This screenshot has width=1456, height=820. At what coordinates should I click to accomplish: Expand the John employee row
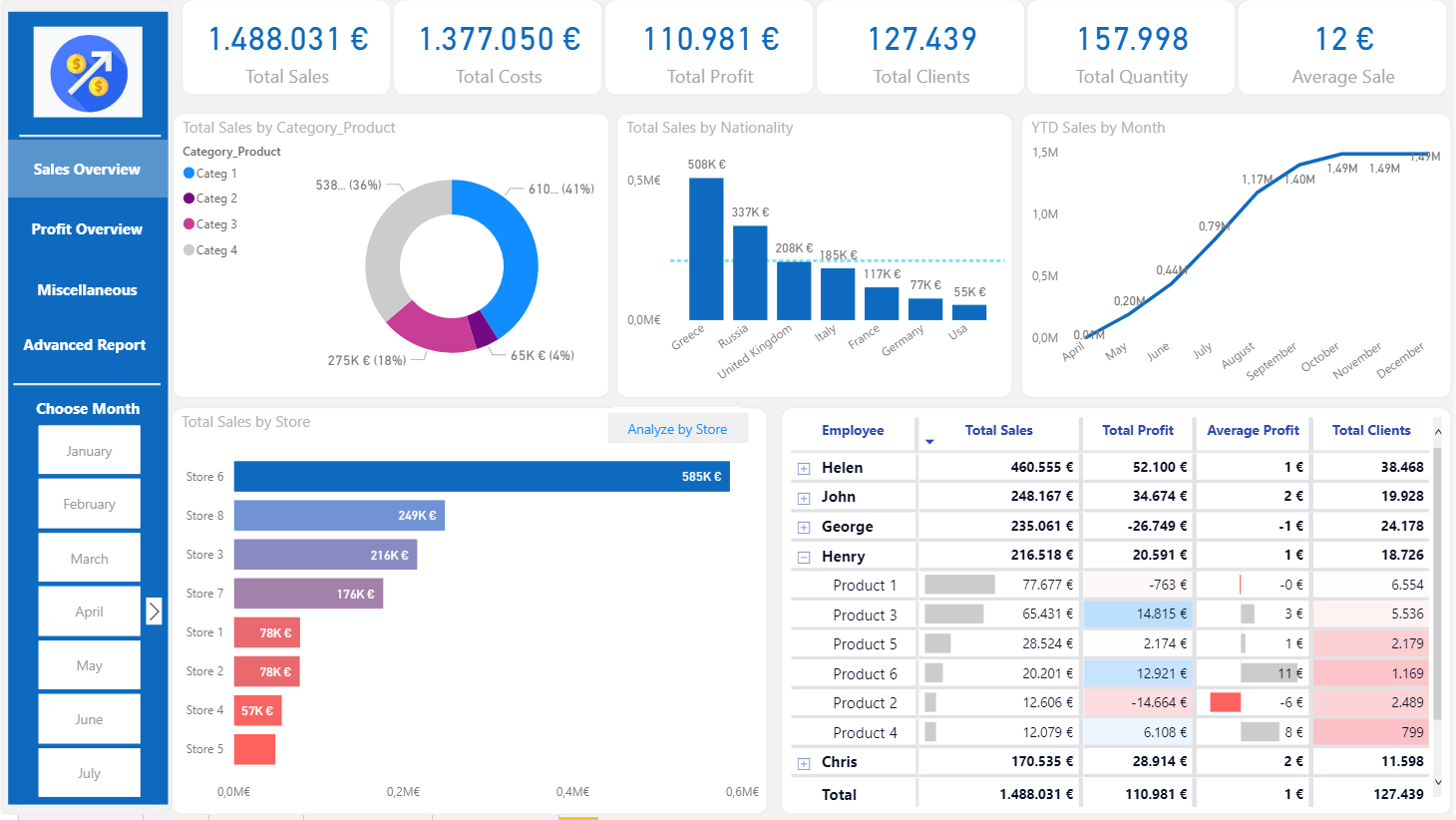tap(804, 498)
